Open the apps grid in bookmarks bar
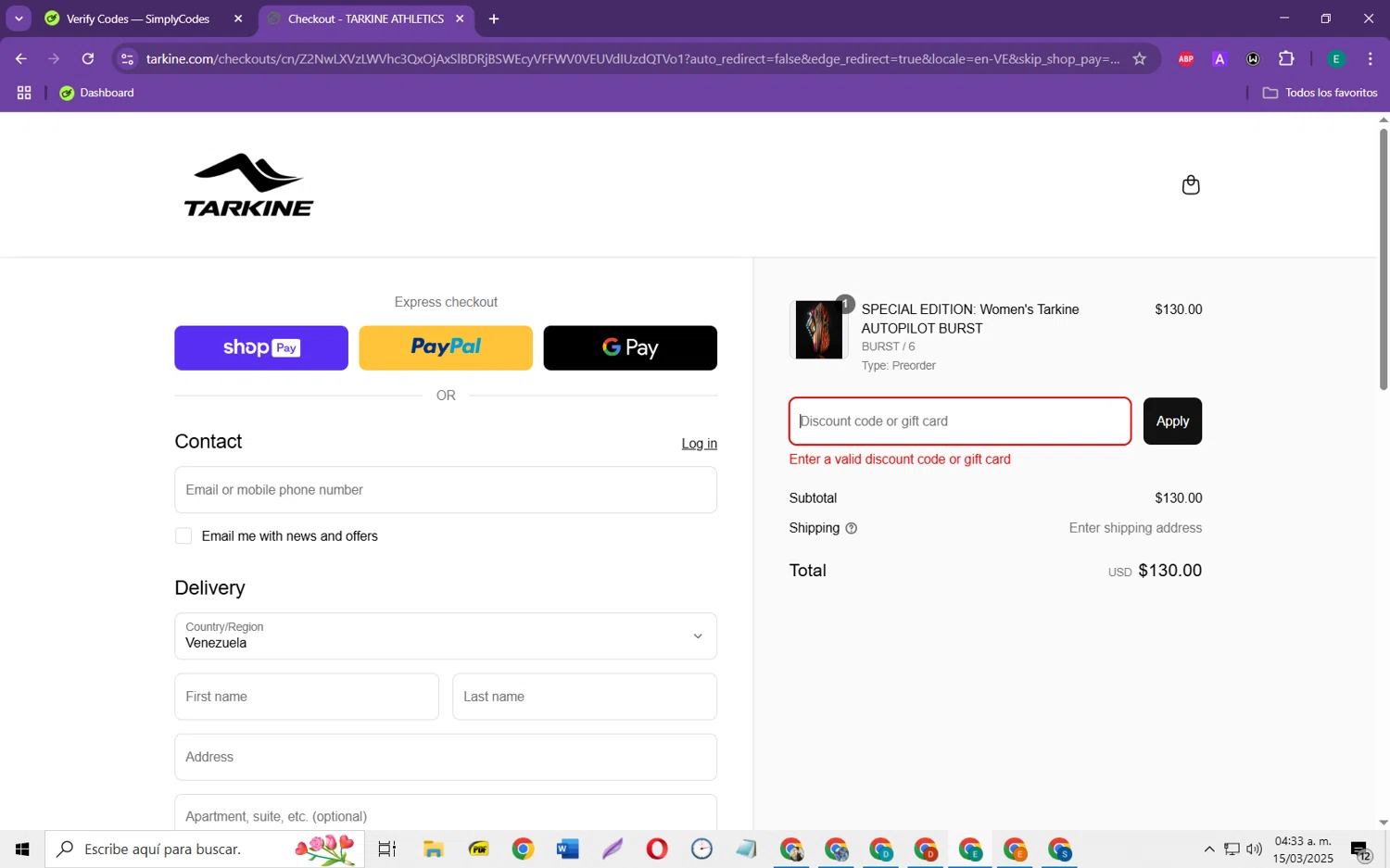 pyautogui.click(x=24, y=93)
